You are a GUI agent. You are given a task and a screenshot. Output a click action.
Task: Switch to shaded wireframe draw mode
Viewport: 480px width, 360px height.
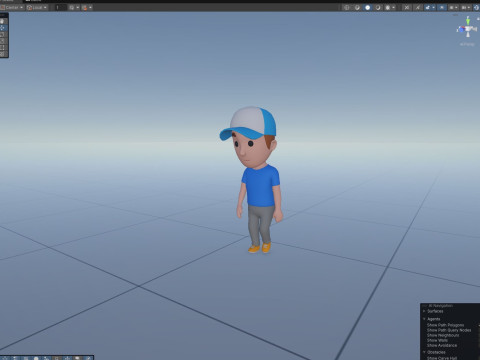[x=357, y=7]
